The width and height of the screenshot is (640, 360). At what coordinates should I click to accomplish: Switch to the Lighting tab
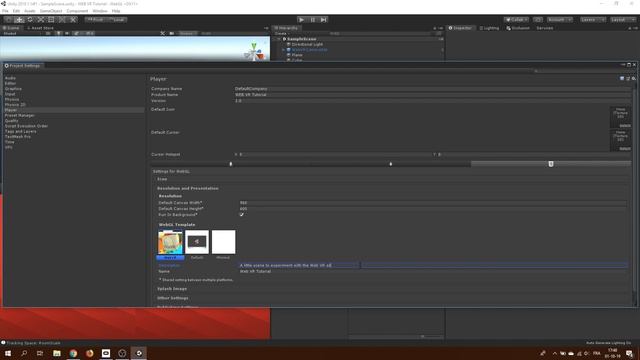click(x=489, y=28)
